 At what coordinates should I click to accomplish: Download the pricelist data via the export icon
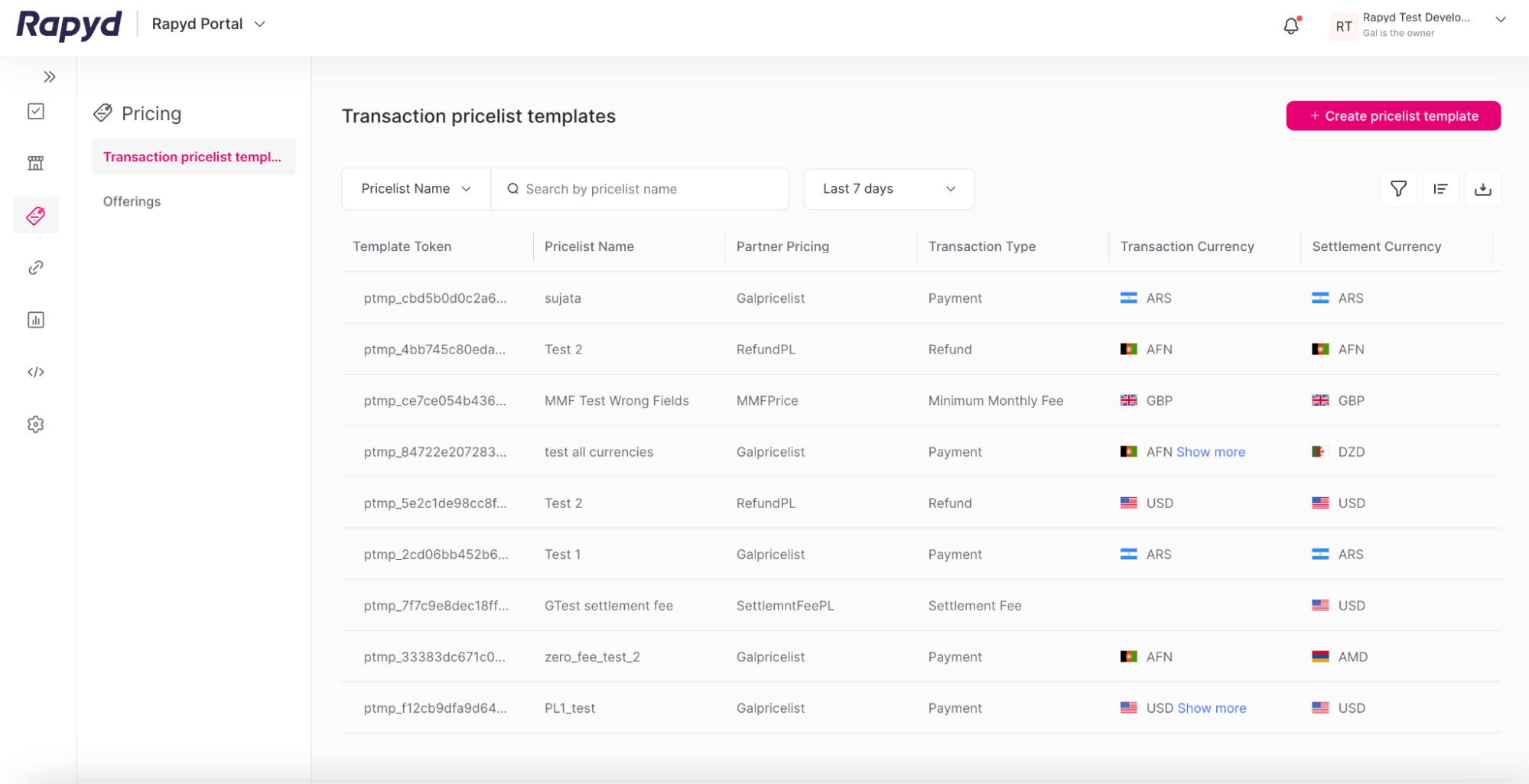[1482, 188]
